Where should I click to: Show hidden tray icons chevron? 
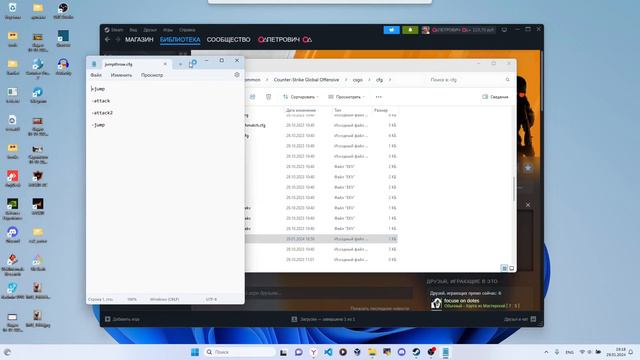[546, 352]
